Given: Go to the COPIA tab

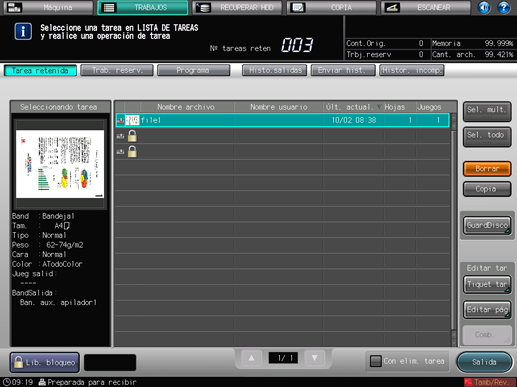Looking at the screenshot, I should [332, 7].
